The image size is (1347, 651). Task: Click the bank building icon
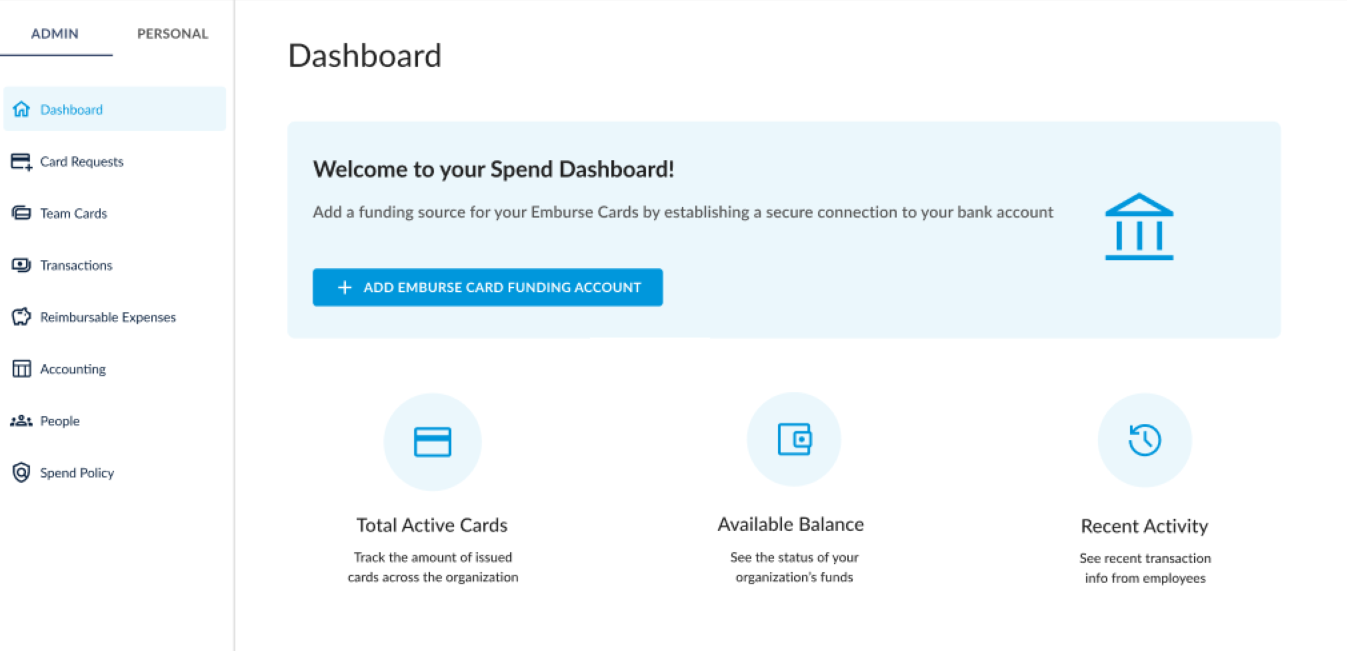[x=1139, y=227]
